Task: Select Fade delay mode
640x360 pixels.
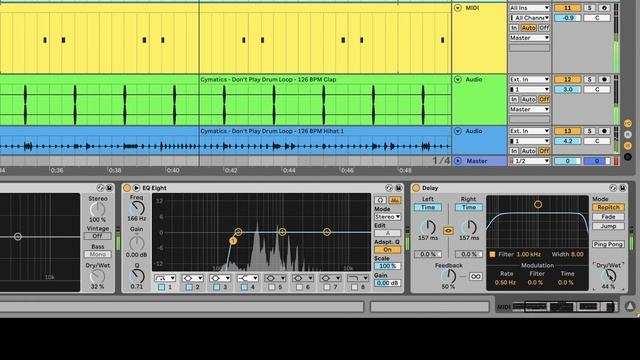Action: [x=608, y=217]
